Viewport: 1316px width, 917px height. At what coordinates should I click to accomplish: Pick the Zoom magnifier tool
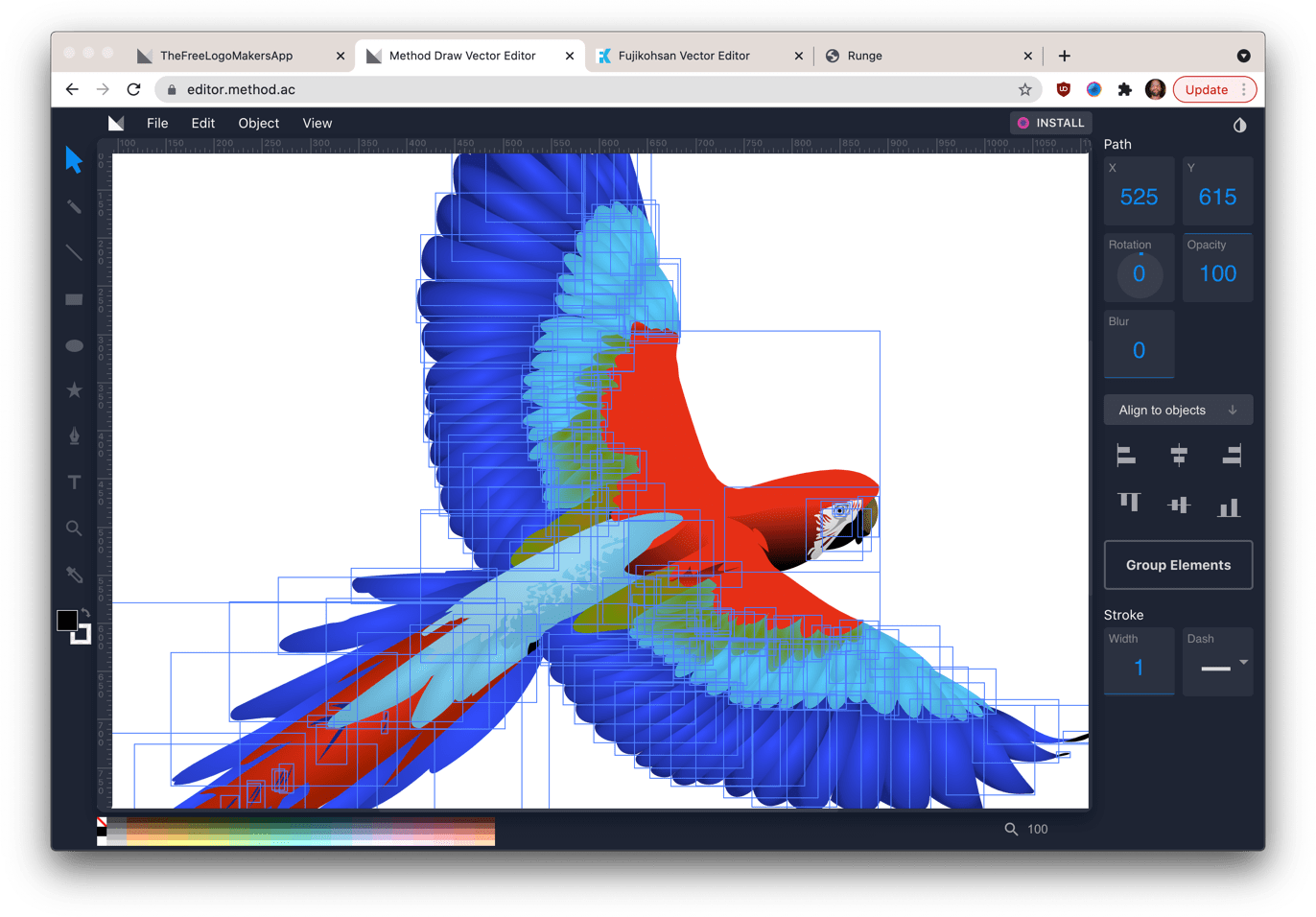tap(74, 529)
